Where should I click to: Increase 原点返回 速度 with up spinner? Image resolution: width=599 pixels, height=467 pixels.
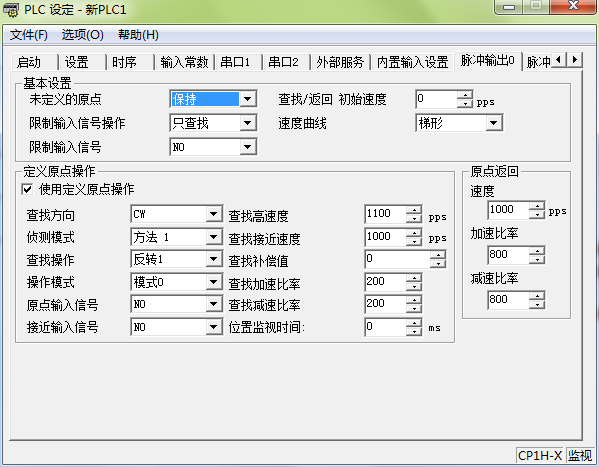(537, 206)
